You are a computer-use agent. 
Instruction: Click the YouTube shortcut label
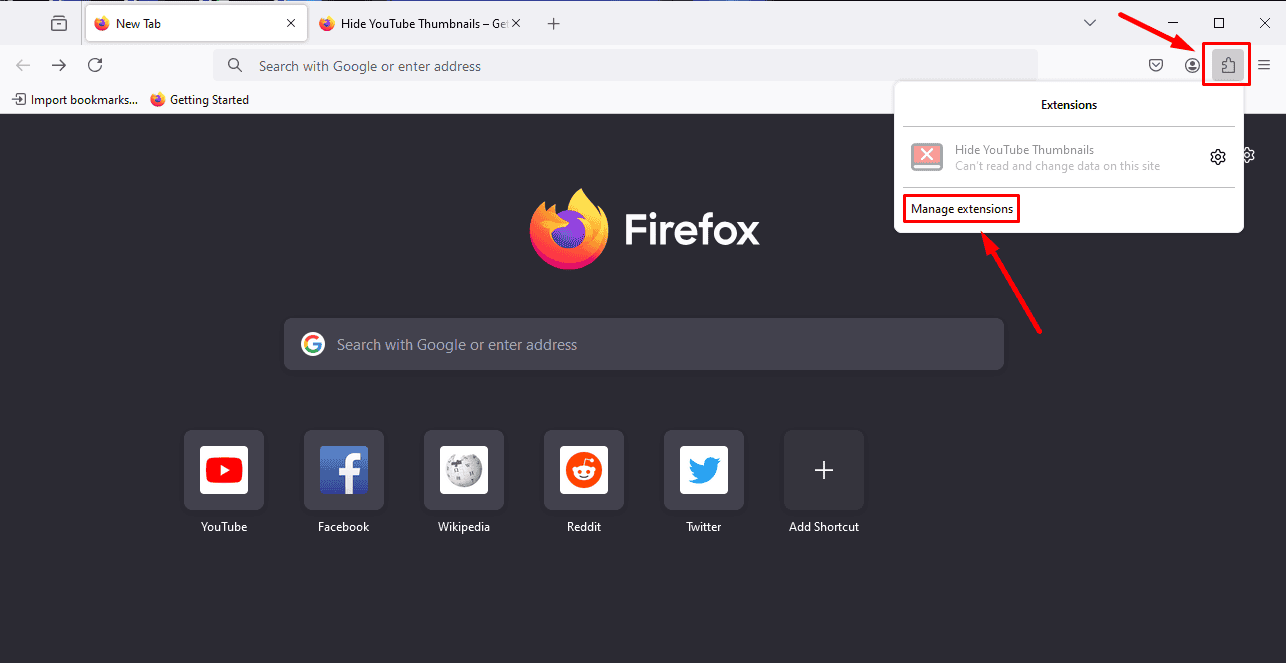(224, 527)
